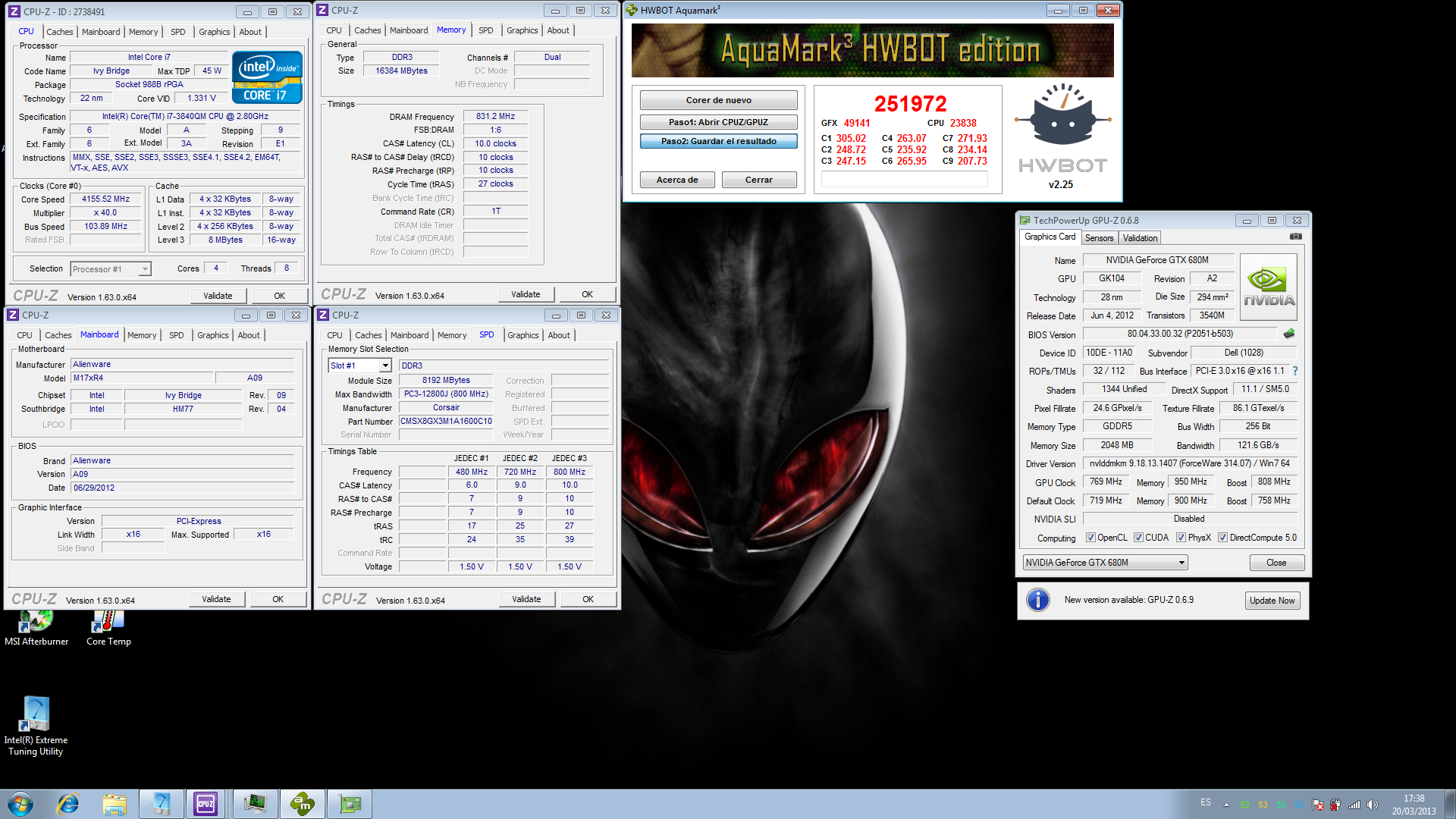Launch Intel Extreme Tuning Utility shortcut
Screen dimensions: 1456x819
(36, 726)
